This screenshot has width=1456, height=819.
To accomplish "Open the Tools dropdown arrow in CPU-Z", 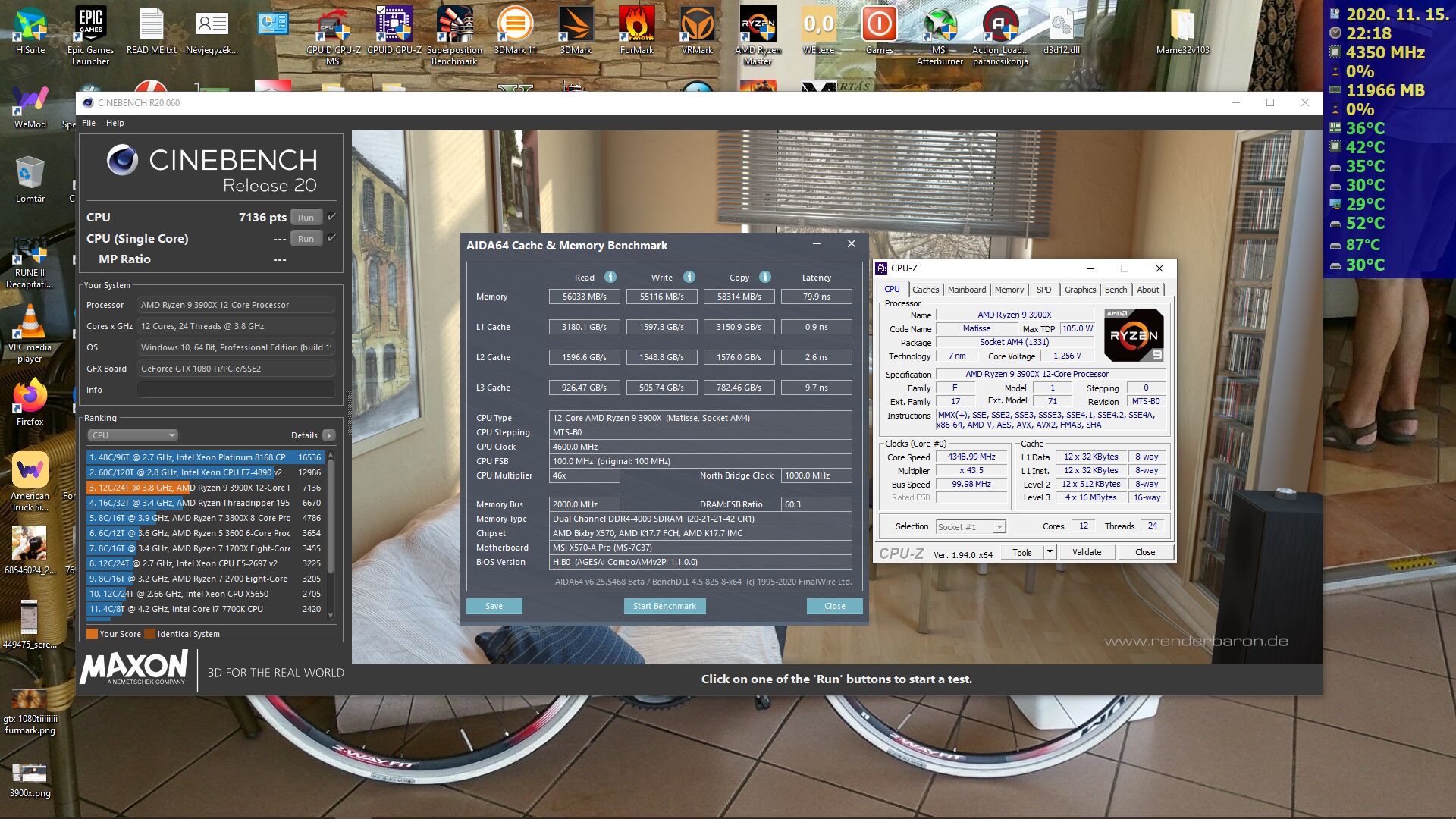I will 1050,552.
